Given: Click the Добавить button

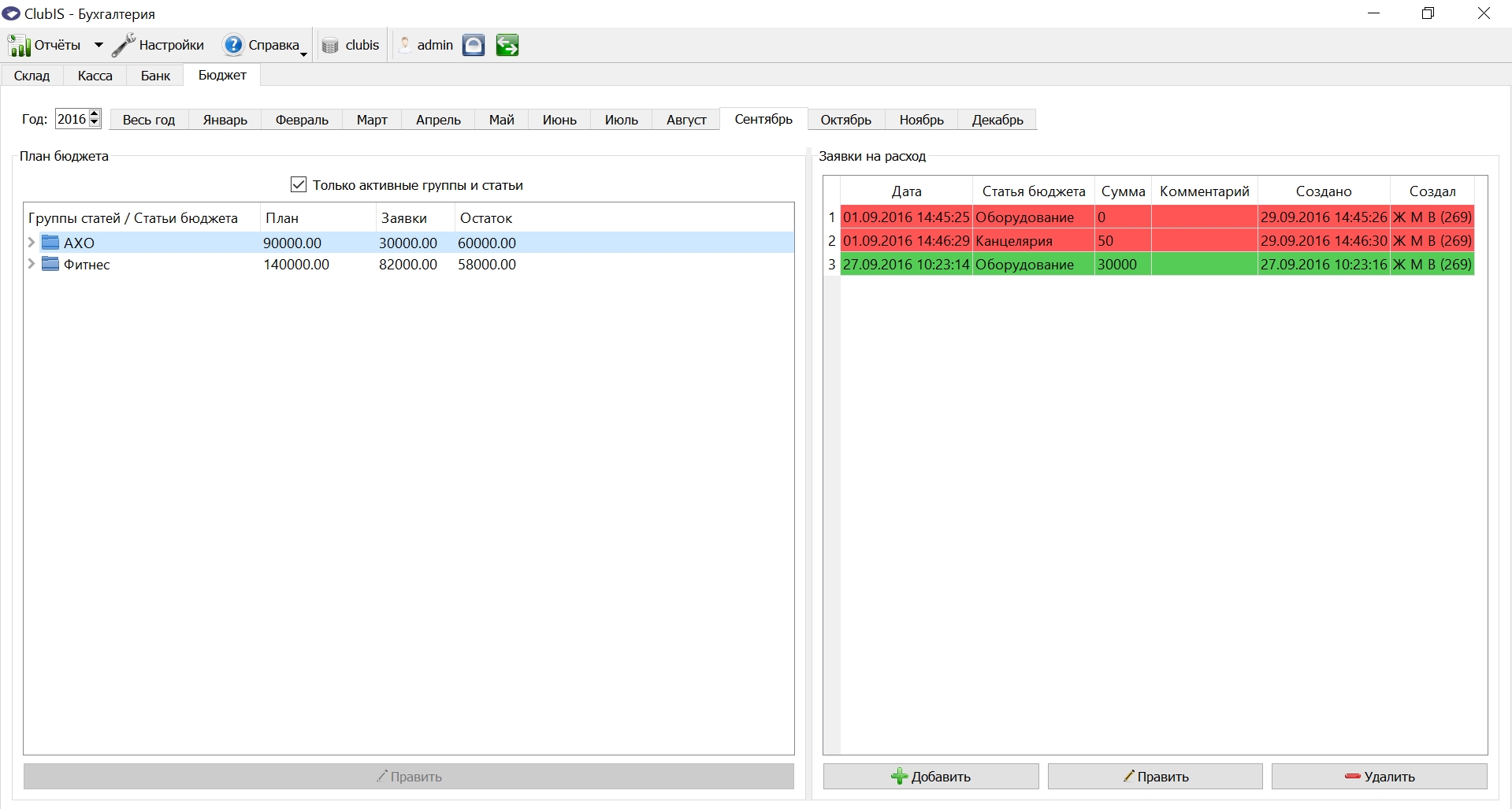Looking at the screenshot, I should click(x=931, y=776).
